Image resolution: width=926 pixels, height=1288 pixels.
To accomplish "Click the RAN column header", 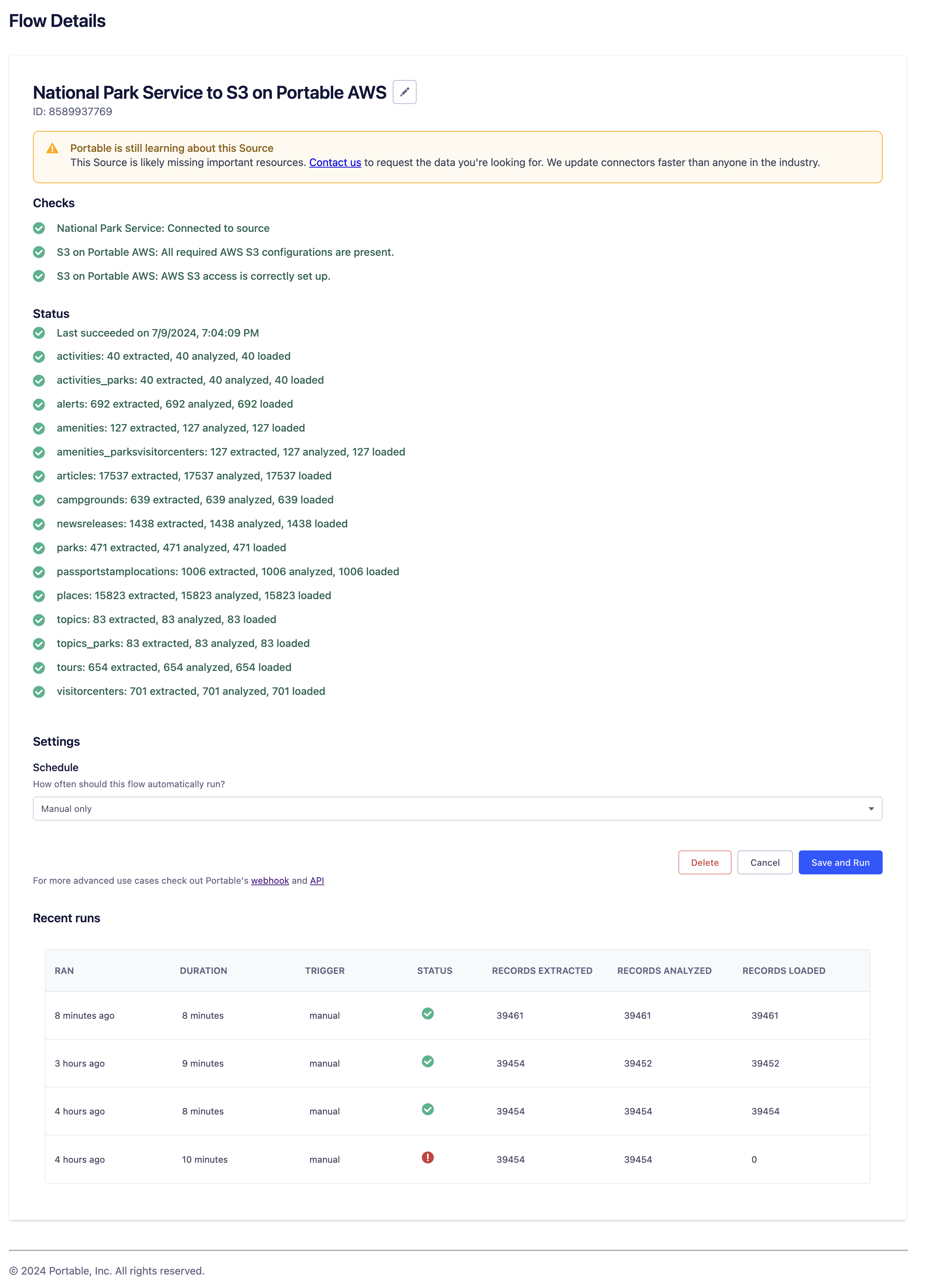I will click(64, 970).
